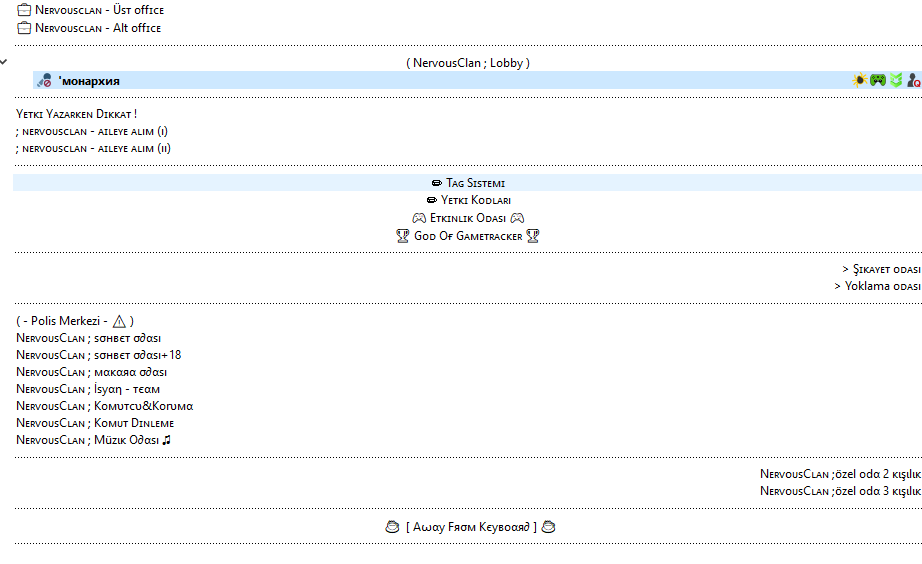Image resolution: width=922 pixels, height=564 pixels.
Task: Click the gamepad icon before Etkinlik Odası
Action: pyautogui.click(x=419, y=218)
